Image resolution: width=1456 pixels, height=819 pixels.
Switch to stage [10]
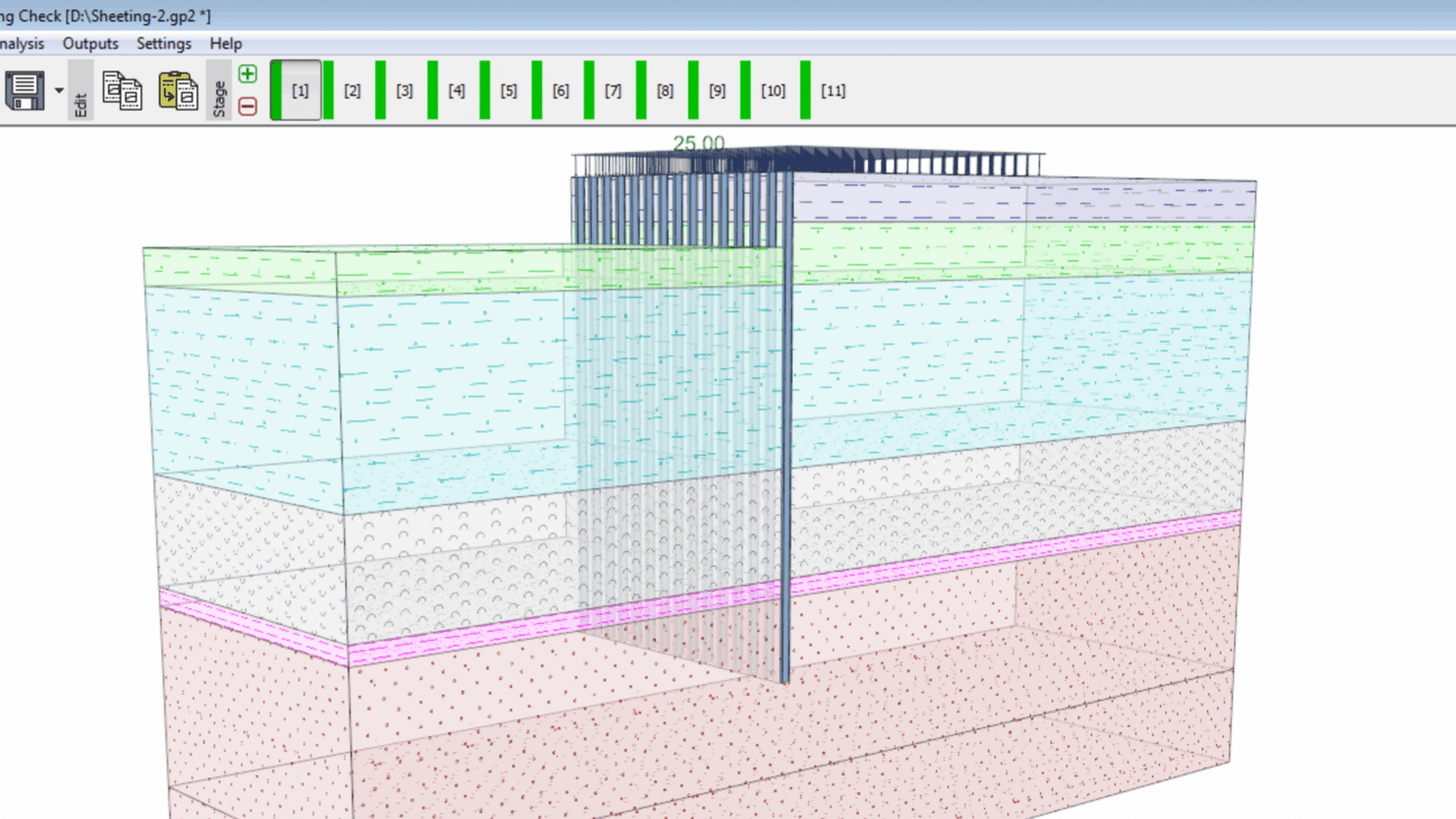click(x=773, y=90)
